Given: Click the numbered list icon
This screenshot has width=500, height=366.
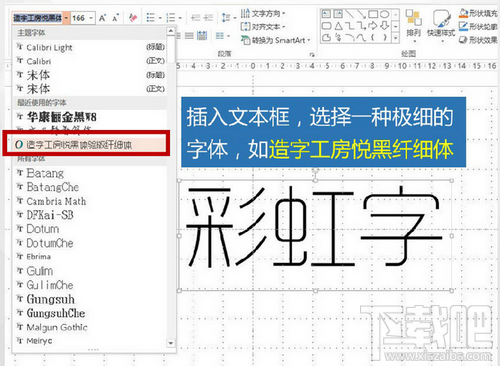Looking at the screenshot, I should point(171,17).
